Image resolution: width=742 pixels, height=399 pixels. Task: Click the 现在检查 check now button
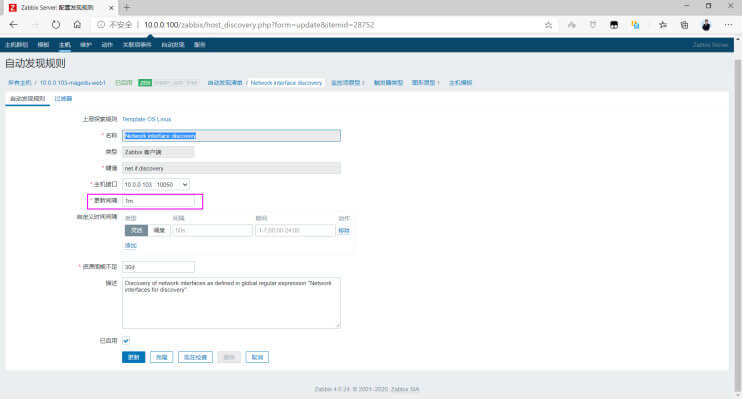point(195,357)
